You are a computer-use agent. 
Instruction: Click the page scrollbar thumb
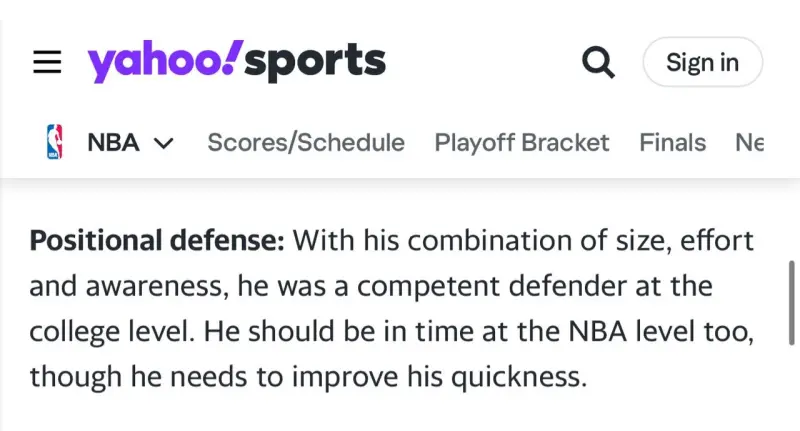pyautogui.click(x=791, y=303)
